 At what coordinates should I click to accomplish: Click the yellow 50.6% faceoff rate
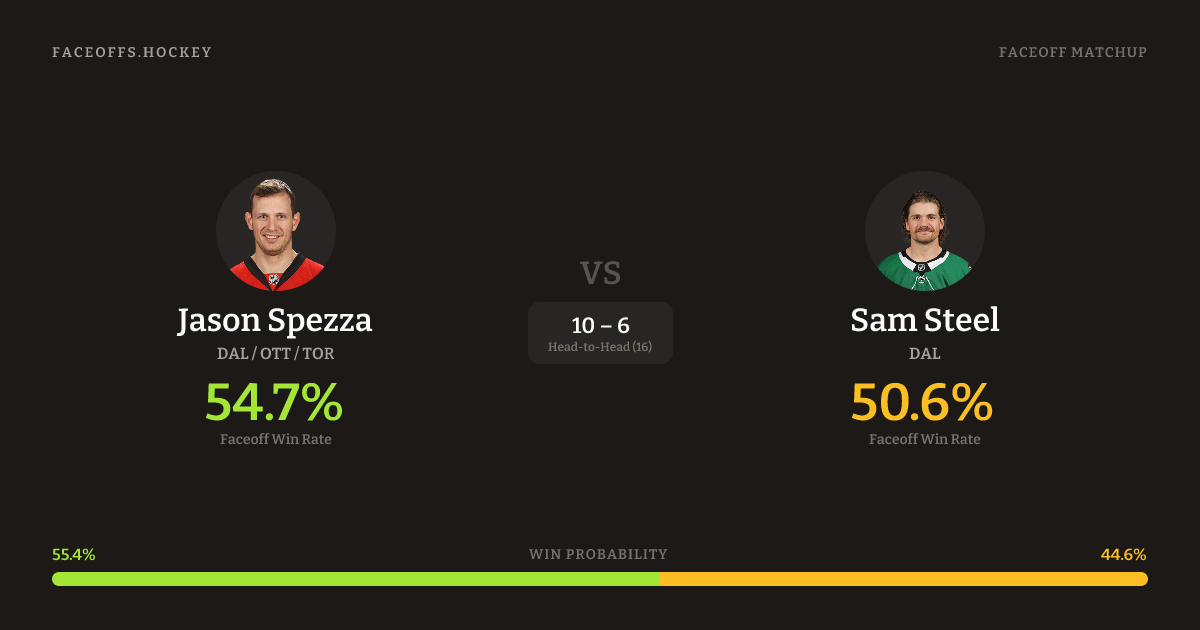[x=921, y=402]
